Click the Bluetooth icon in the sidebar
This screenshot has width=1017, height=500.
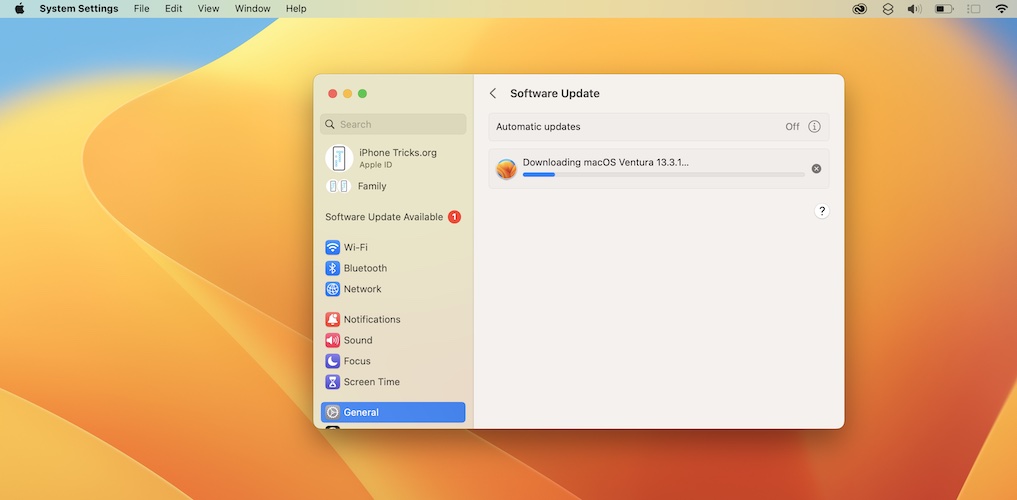tap(333, 268)
